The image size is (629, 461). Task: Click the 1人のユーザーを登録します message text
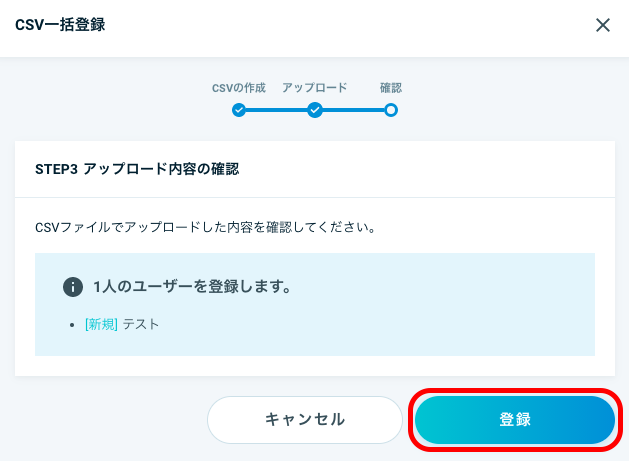pyautogui.click(x=192, y=287)
